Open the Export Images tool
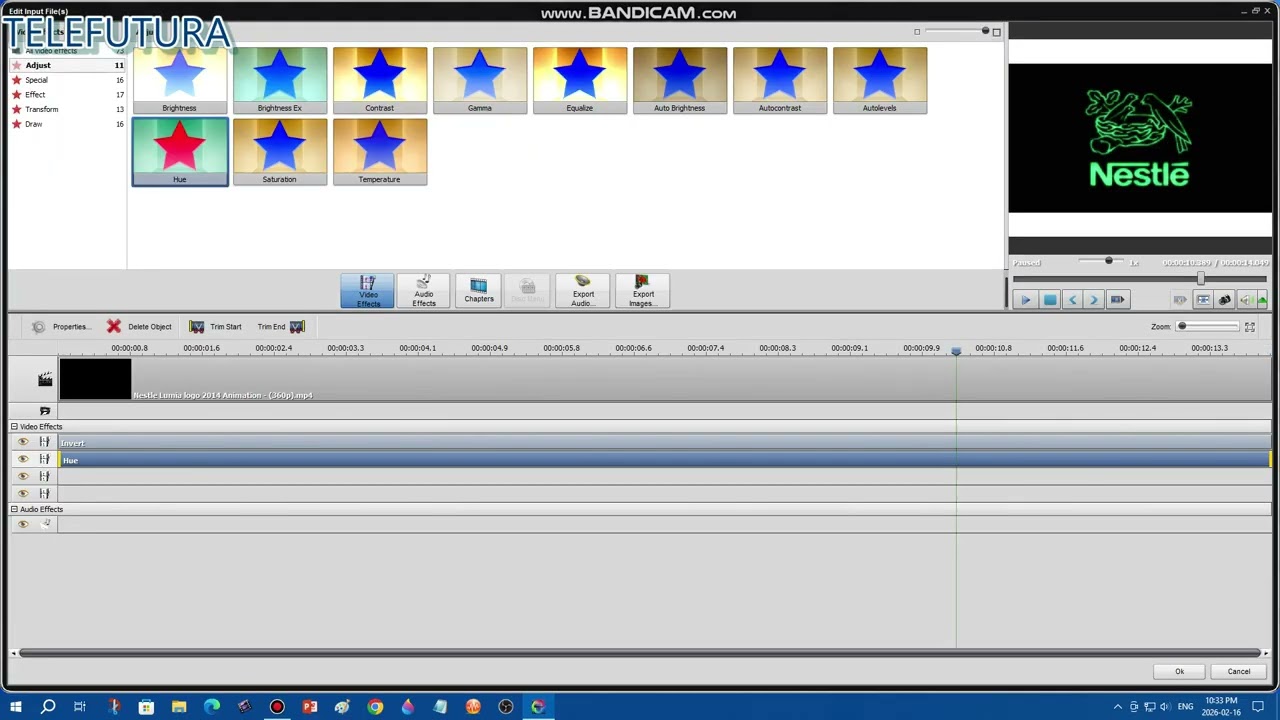1280x720 pixels. coord(642,291)
